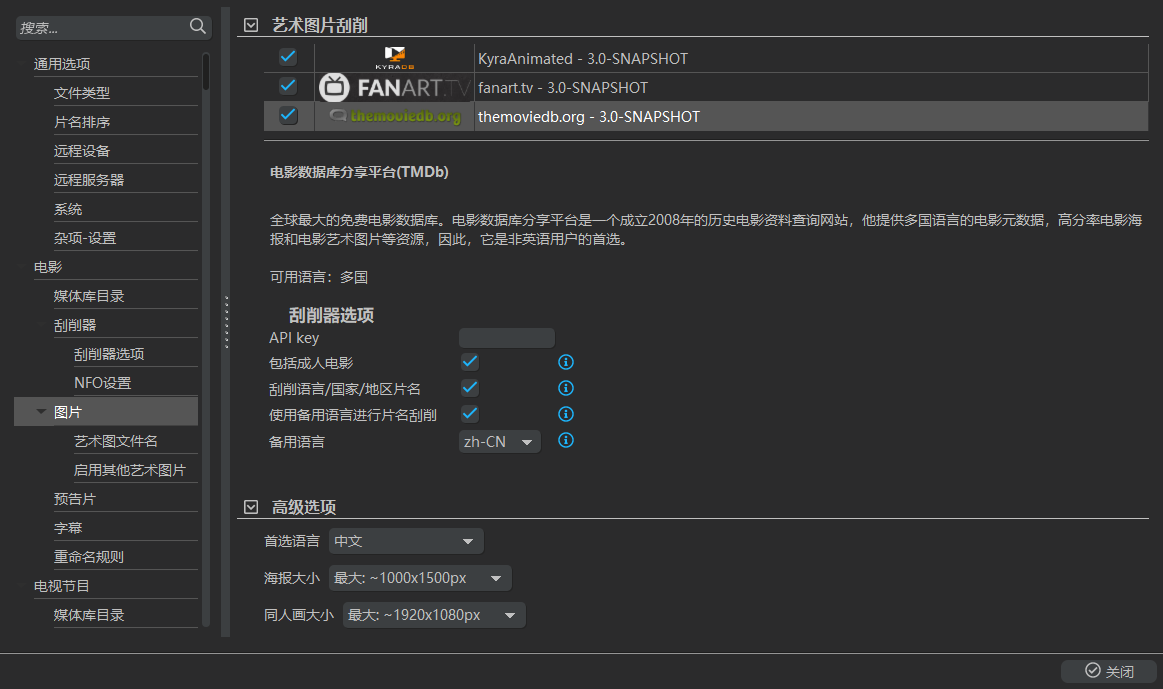Click info icon for 使用备用语言进行片名刮削
This screenshot has height=689, width=1163.
click(565, 414)
